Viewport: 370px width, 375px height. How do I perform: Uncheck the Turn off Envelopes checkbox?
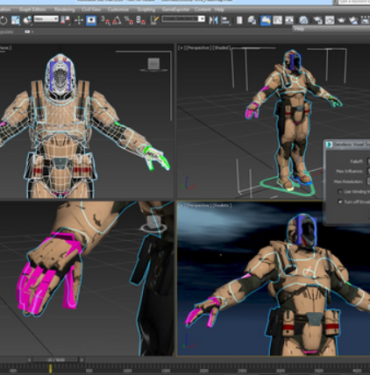(340, 202)
